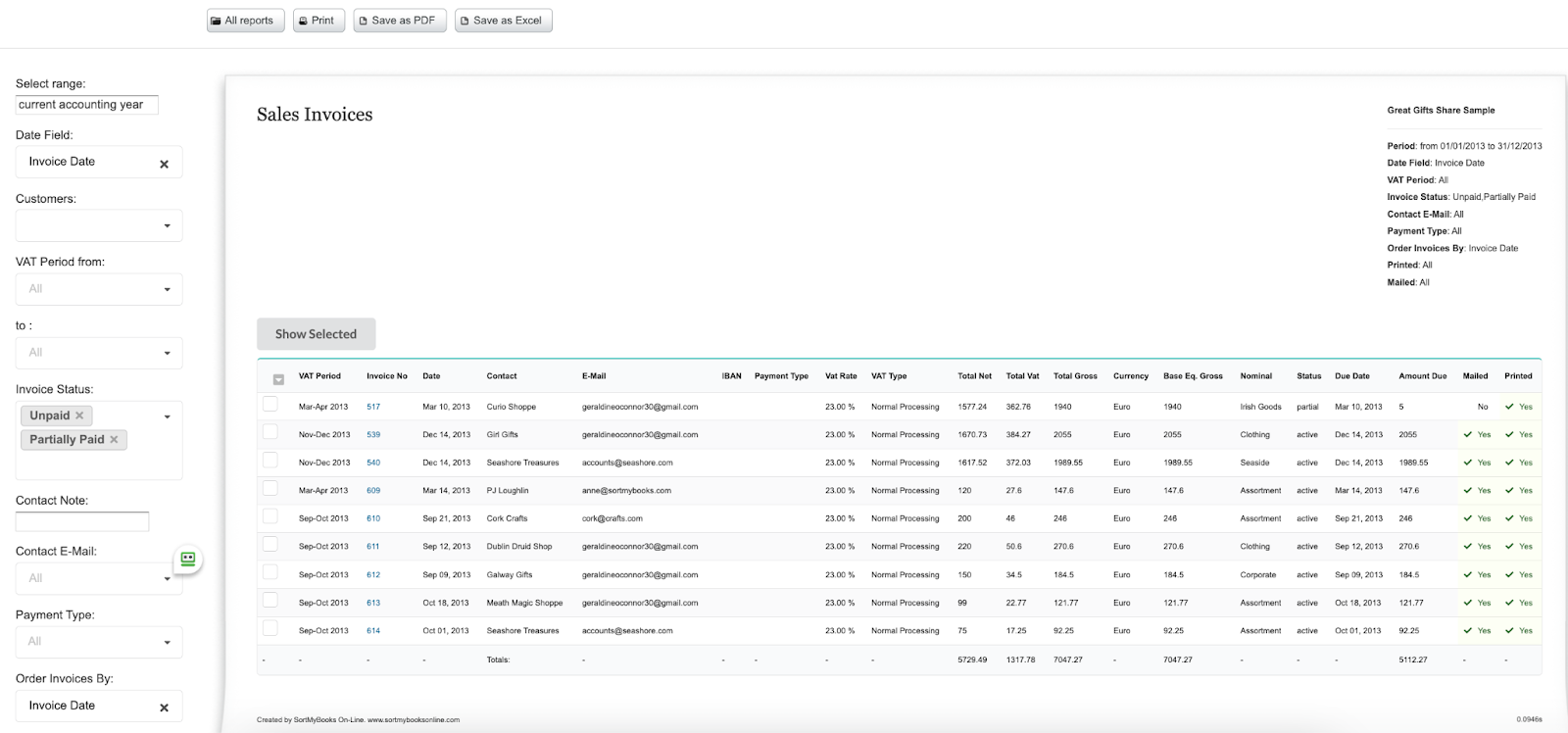The image size is (1568, 733).
Task: Save the report as PDF
Action: (x=402, y=21)
